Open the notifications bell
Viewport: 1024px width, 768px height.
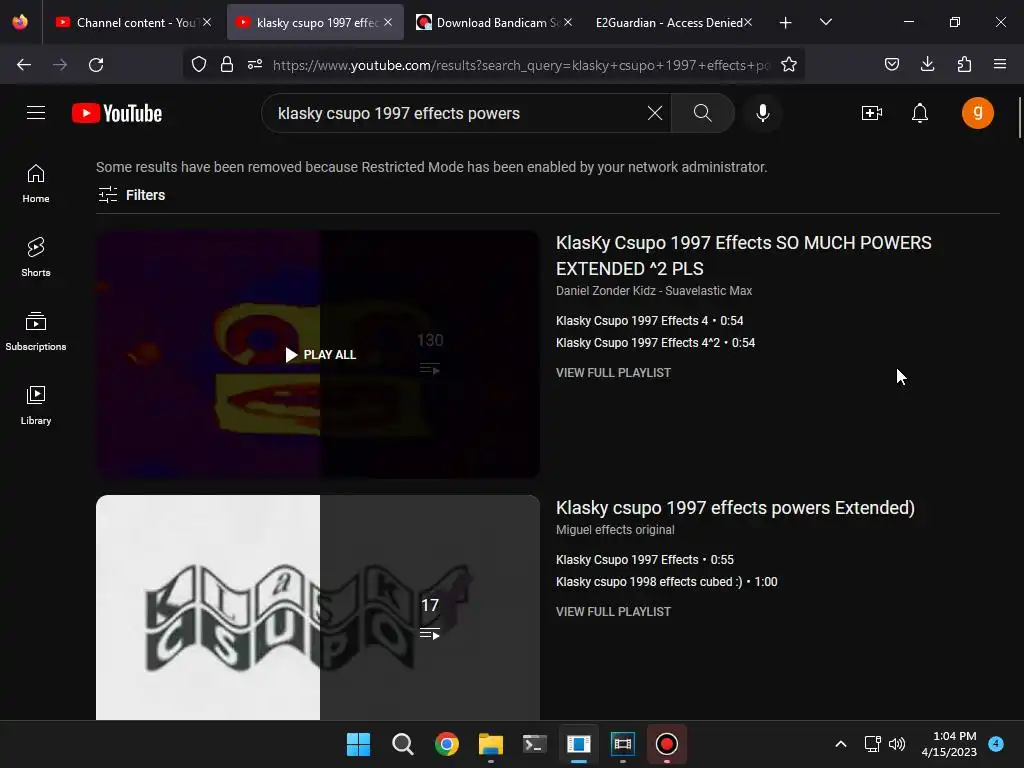click(920, 113)
